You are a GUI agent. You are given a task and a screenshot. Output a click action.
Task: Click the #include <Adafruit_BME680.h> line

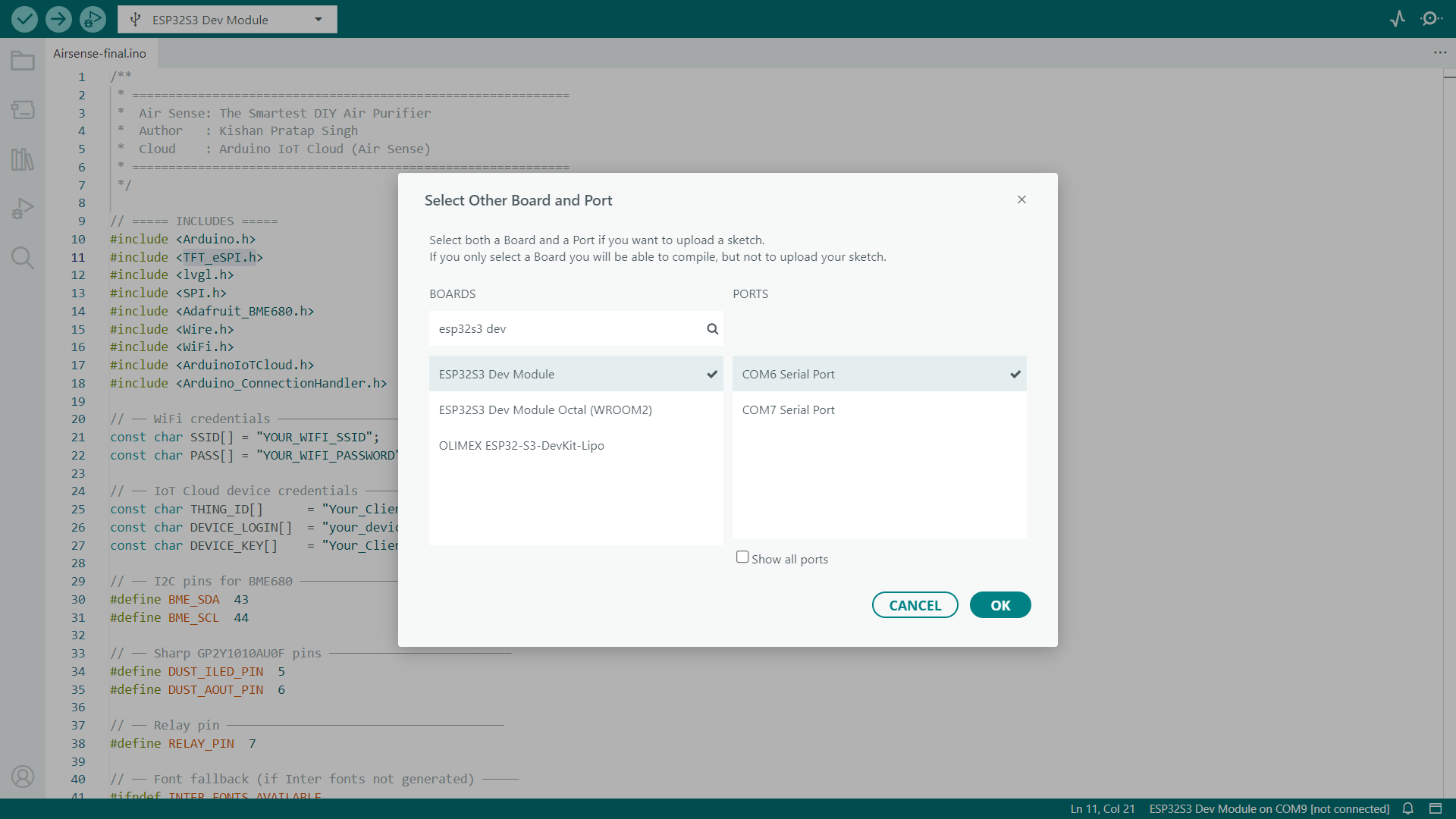[212, 312]
